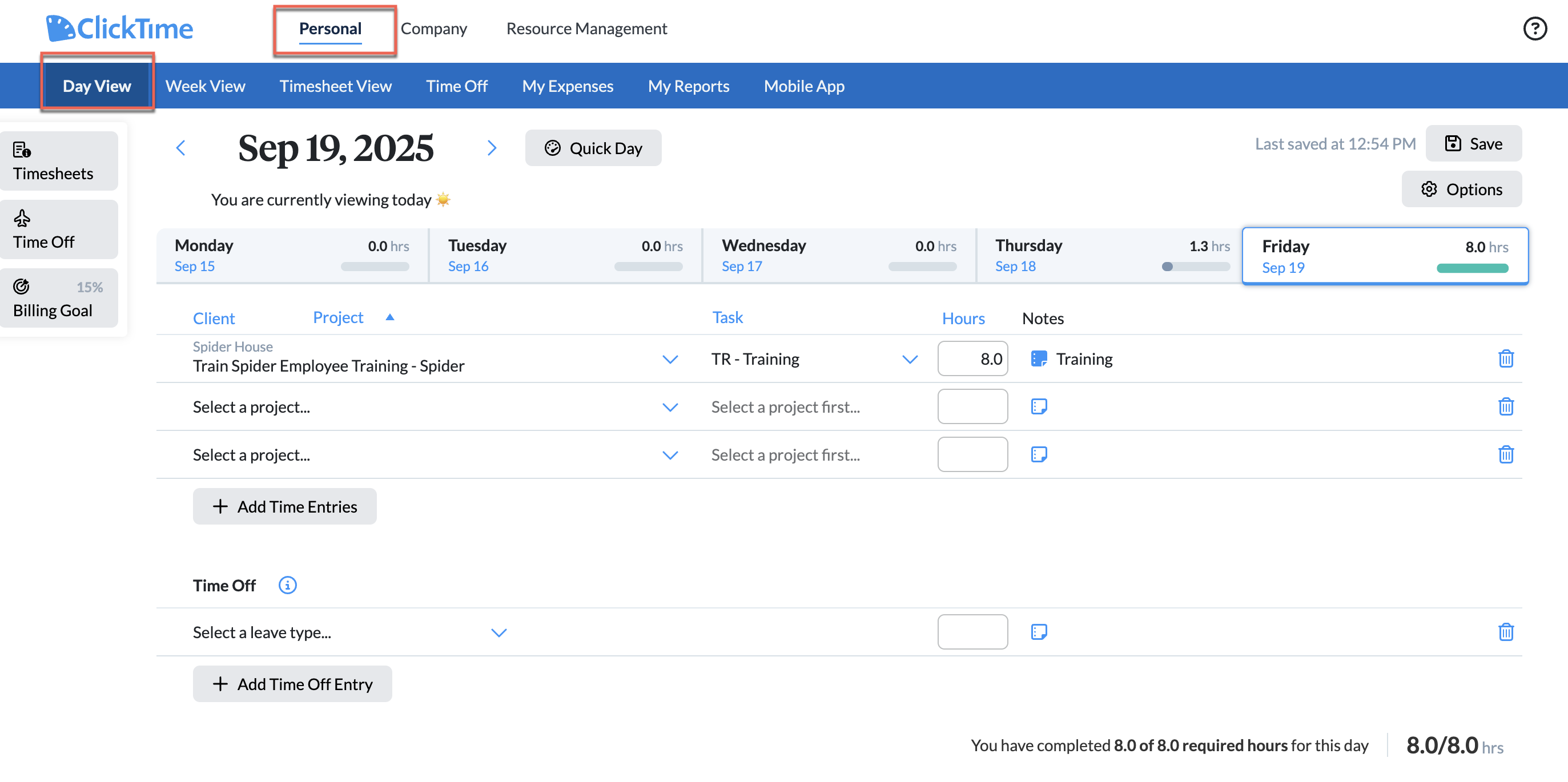
Task: Click the Save button
Action: (x=1473, y=144)
